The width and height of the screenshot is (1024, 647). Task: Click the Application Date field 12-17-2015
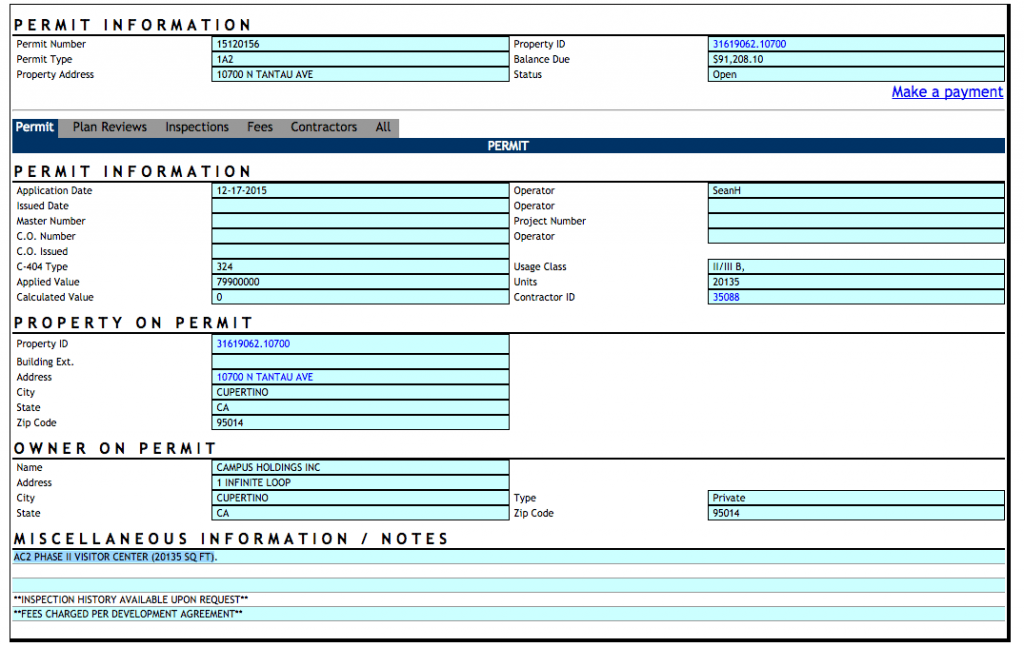pyautogui.click(x=360, y=190)
